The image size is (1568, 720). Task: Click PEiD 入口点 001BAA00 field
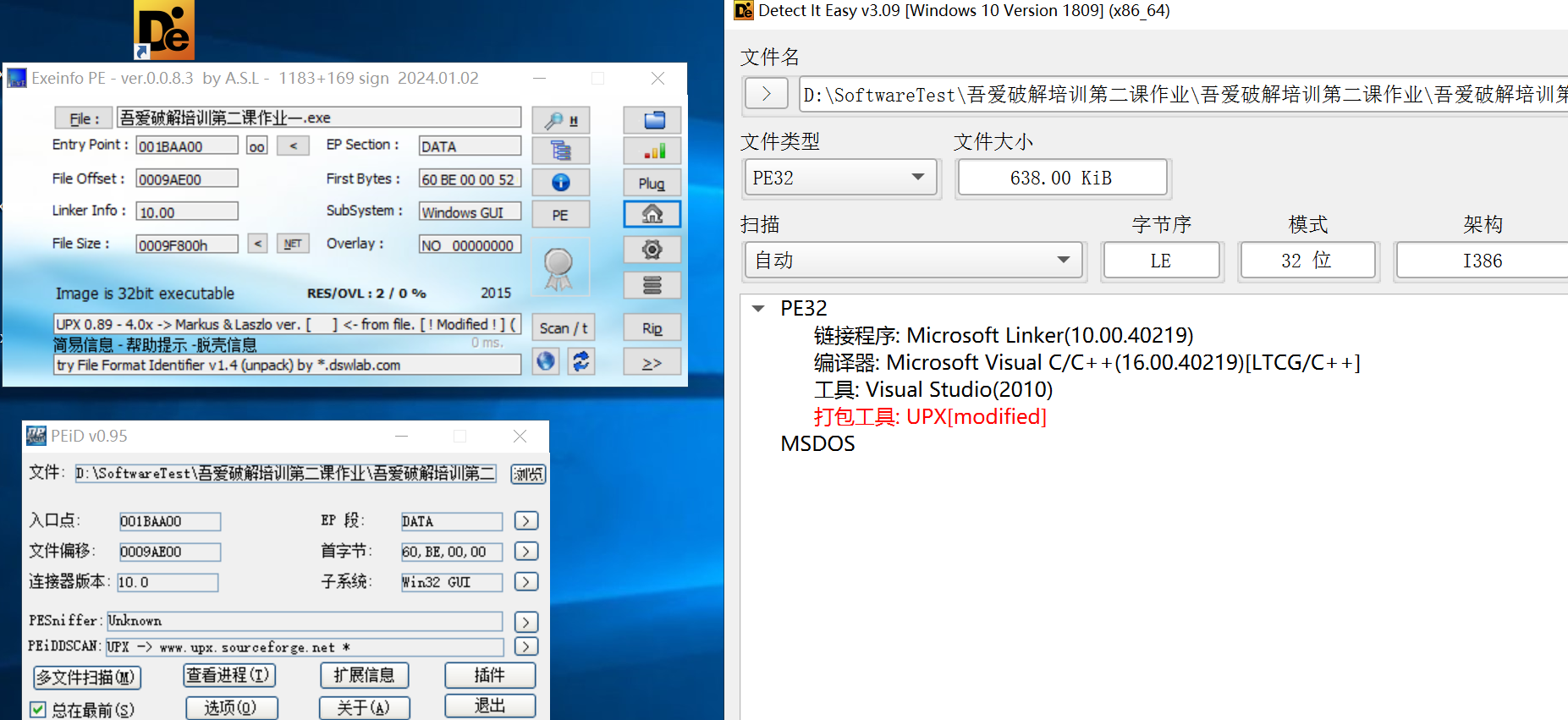coord(170,521)
